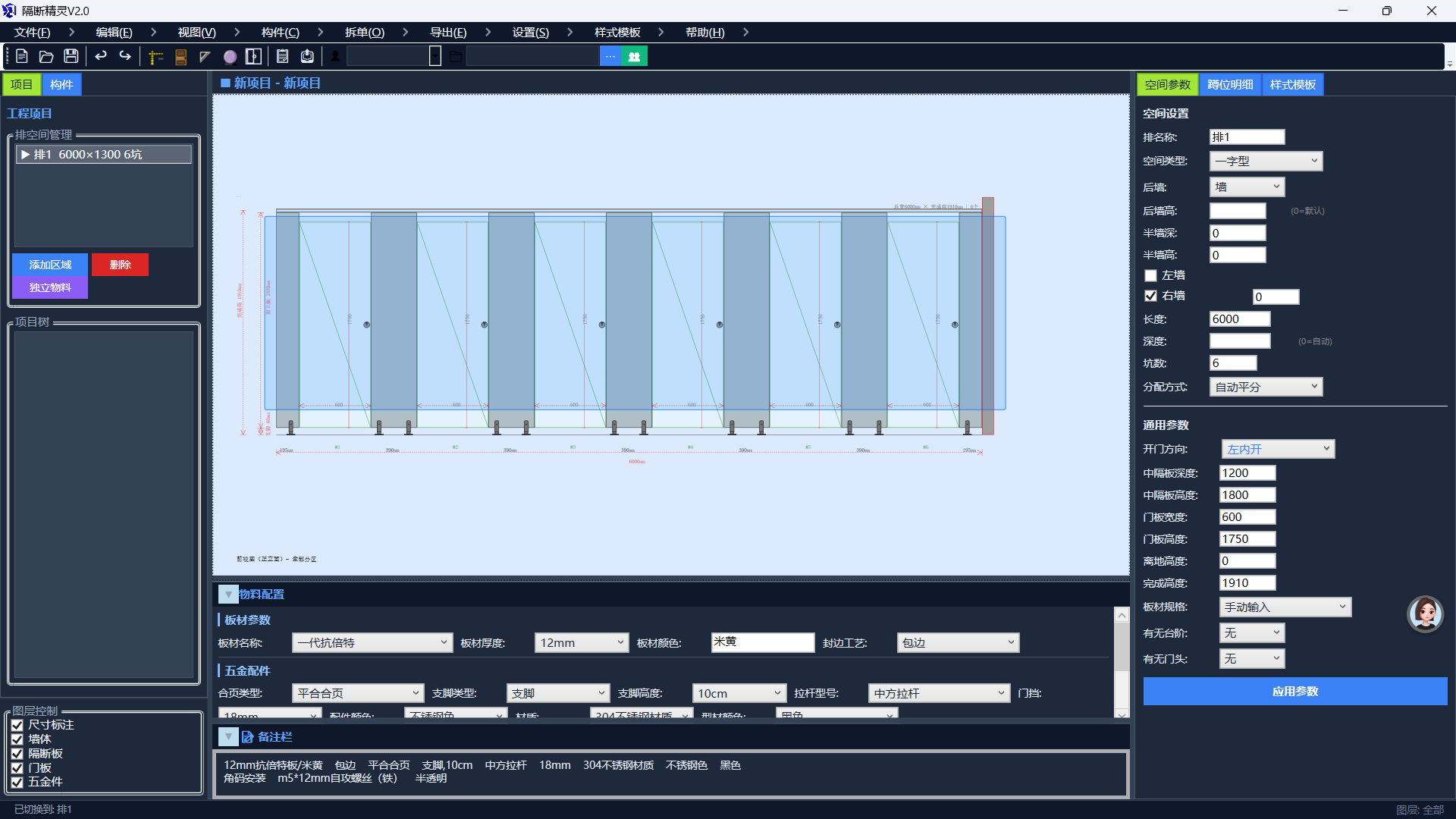Toggle 隔断板 layer checkbox
This screenshot has width=1456, height=819.
coord(17,754)
